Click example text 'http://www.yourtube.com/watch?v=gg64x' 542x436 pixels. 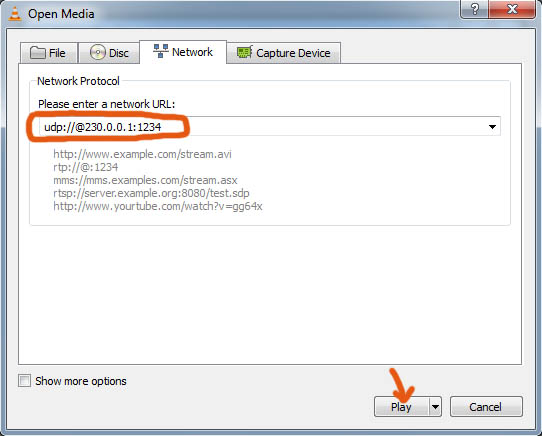[x=158, y=206]
